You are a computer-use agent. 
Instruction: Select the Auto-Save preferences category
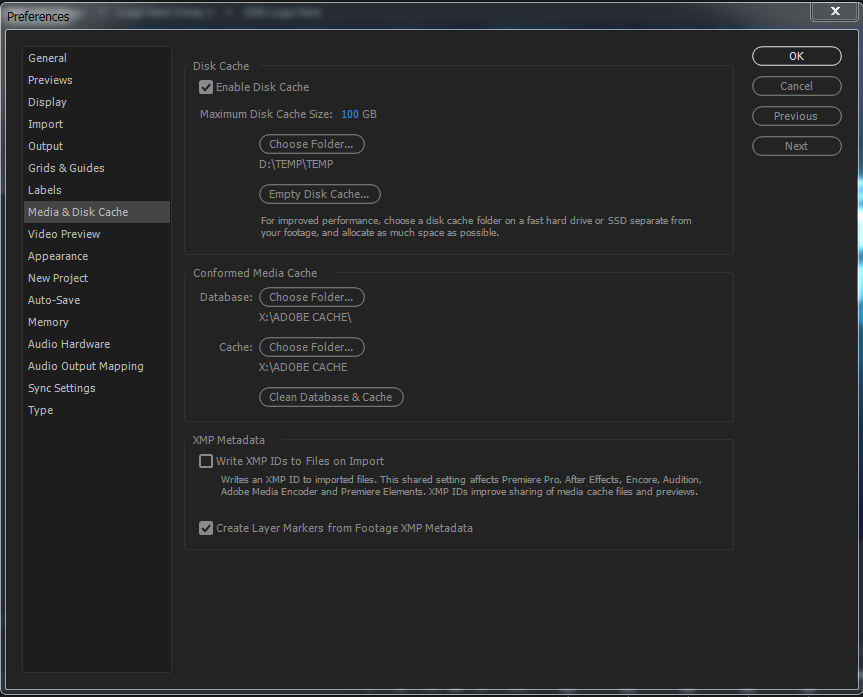(54, 300)
